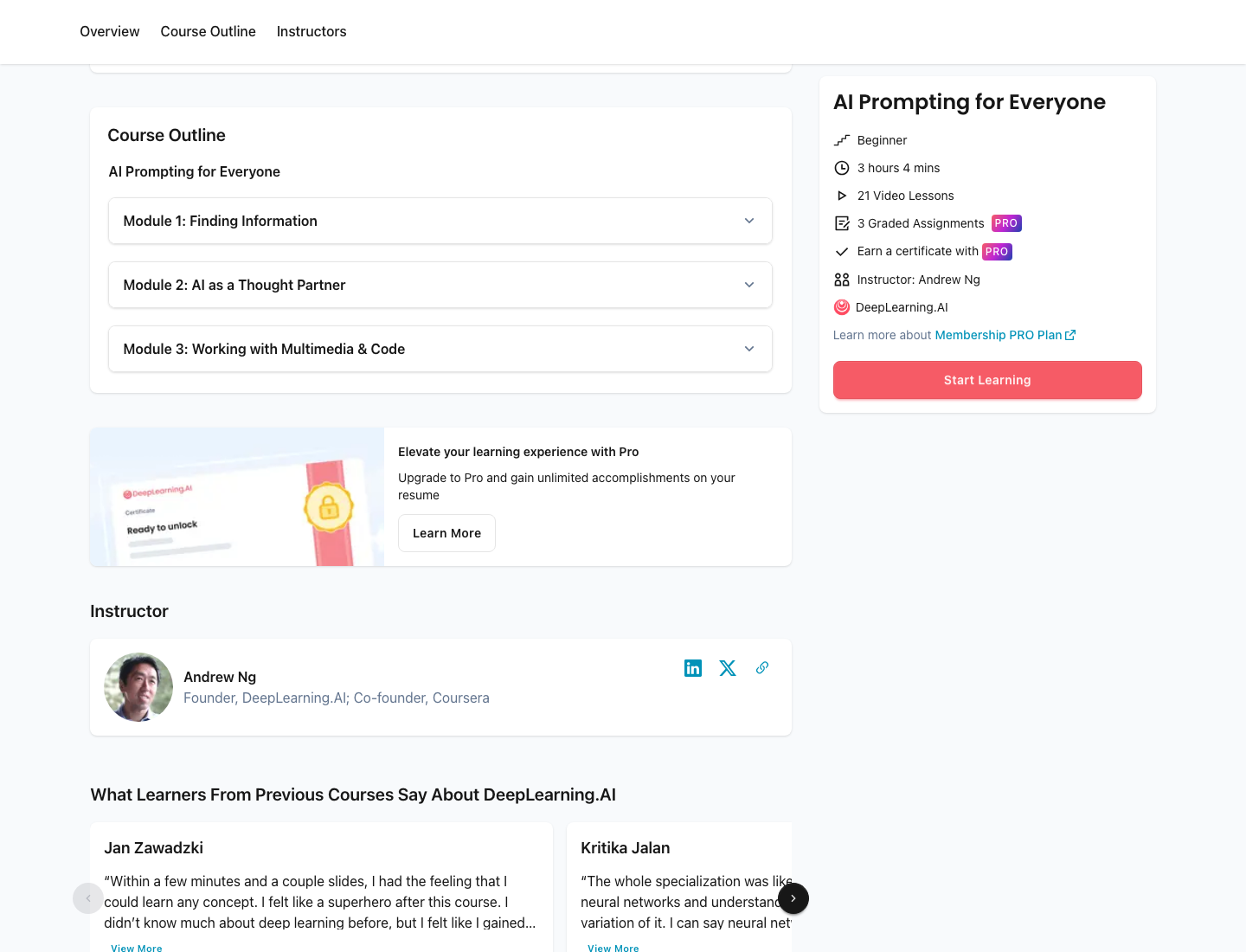The width and height of the screenshot is (1246, 952).
Task: Click 'Upgrade to Pro and gain unlimited accomplishments' text
Action: tap(567, 486)
